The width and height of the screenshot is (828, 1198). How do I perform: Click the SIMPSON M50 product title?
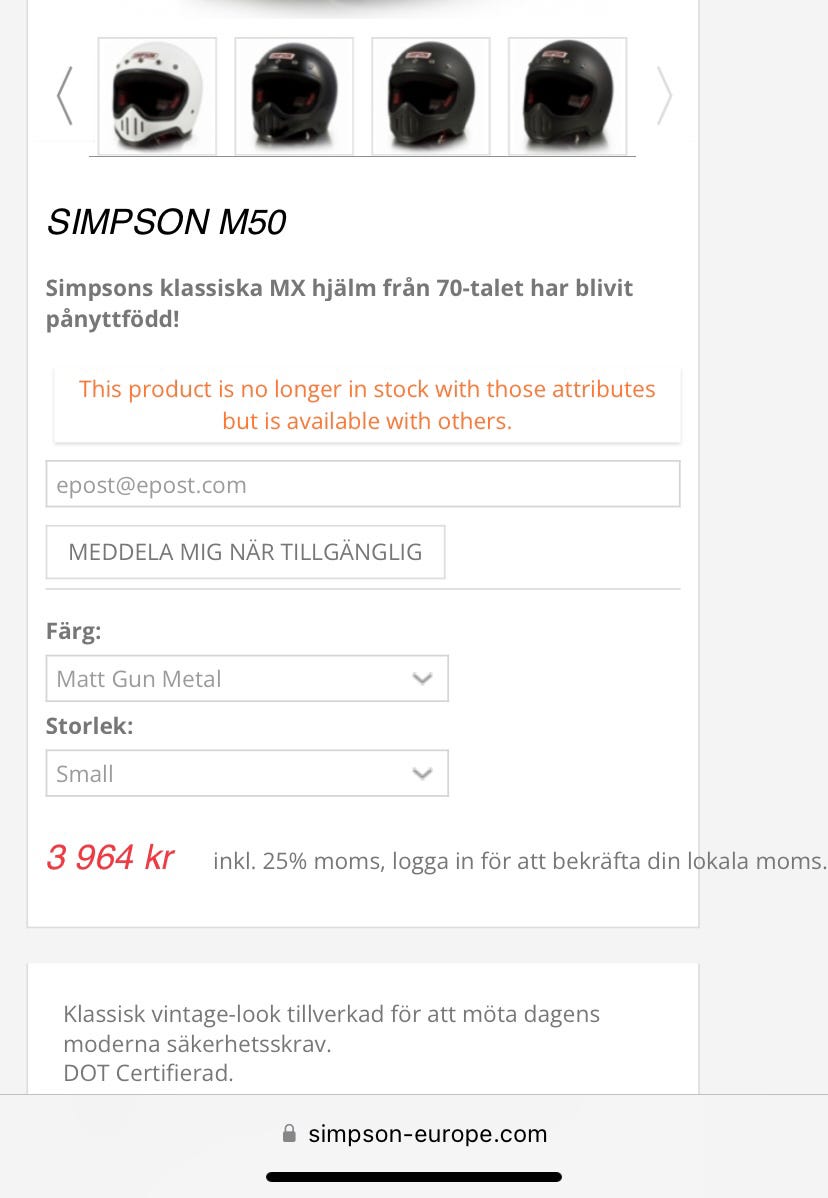(x=166, y=223)
